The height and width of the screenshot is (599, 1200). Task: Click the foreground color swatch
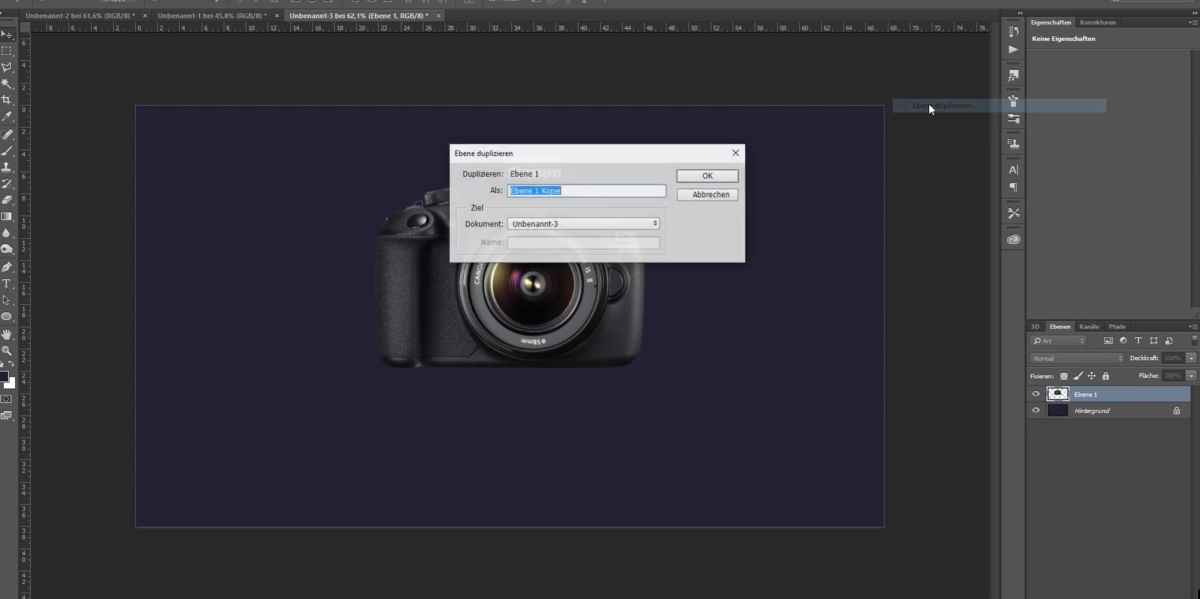(4, 378)
